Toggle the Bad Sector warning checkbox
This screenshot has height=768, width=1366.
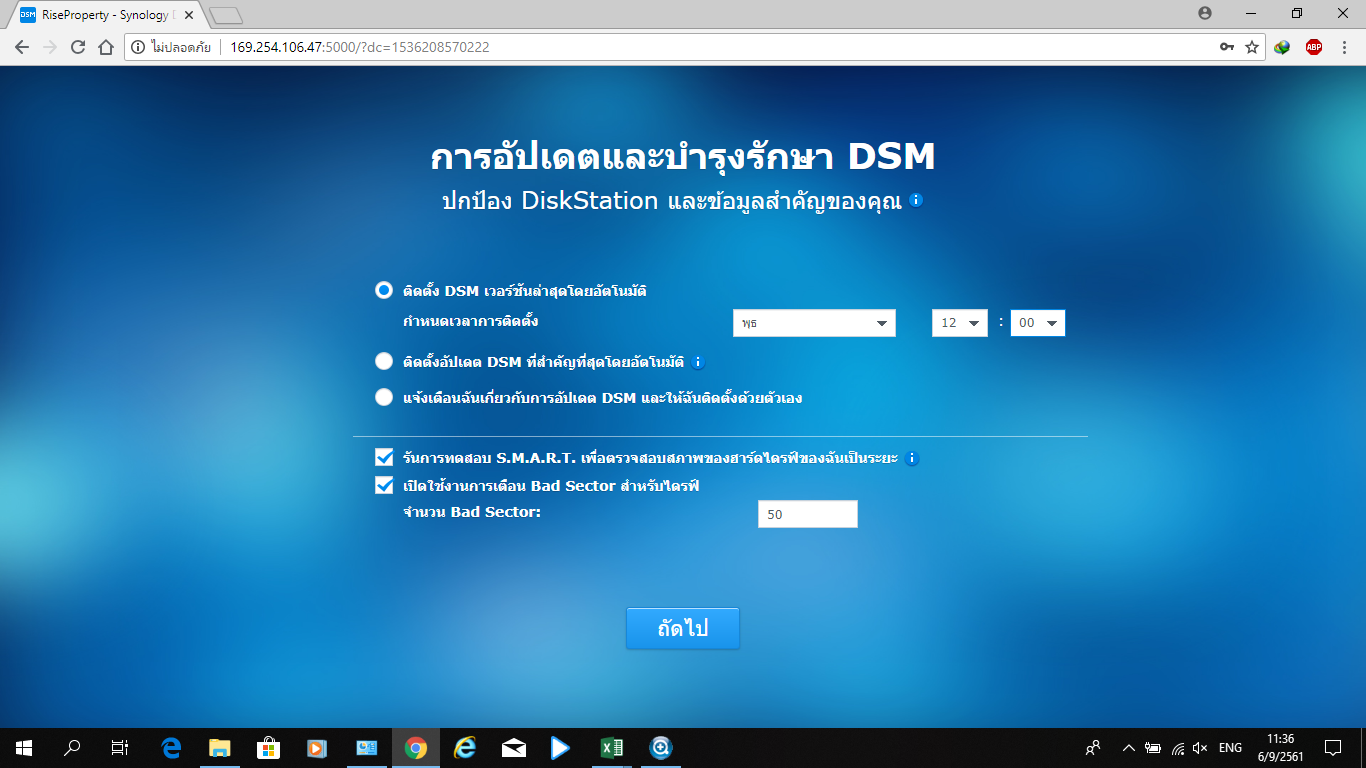pyautogui.click(x=384, y=485)
